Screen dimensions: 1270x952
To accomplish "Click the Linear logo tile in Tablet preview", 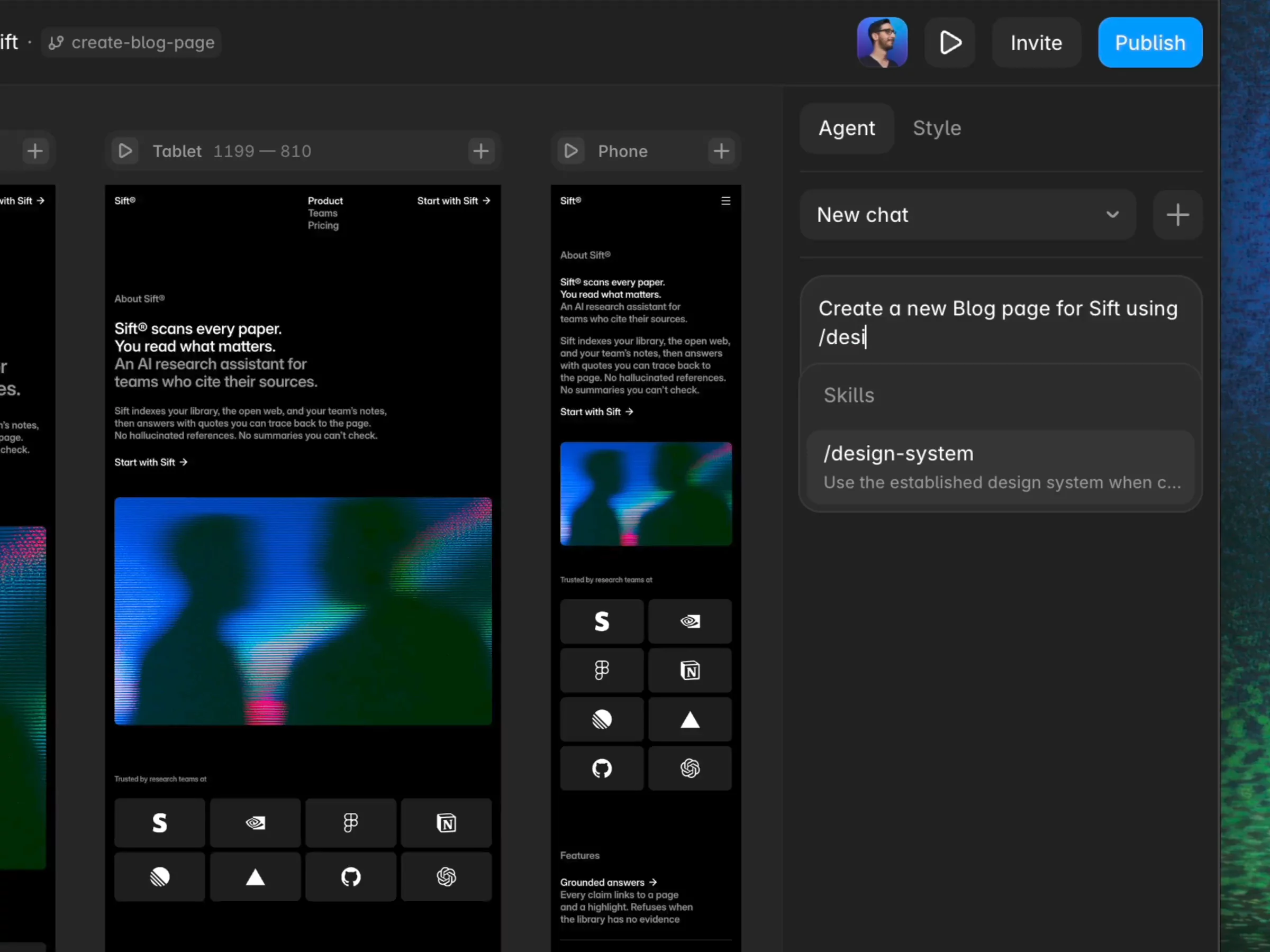I will click(160, 877).
